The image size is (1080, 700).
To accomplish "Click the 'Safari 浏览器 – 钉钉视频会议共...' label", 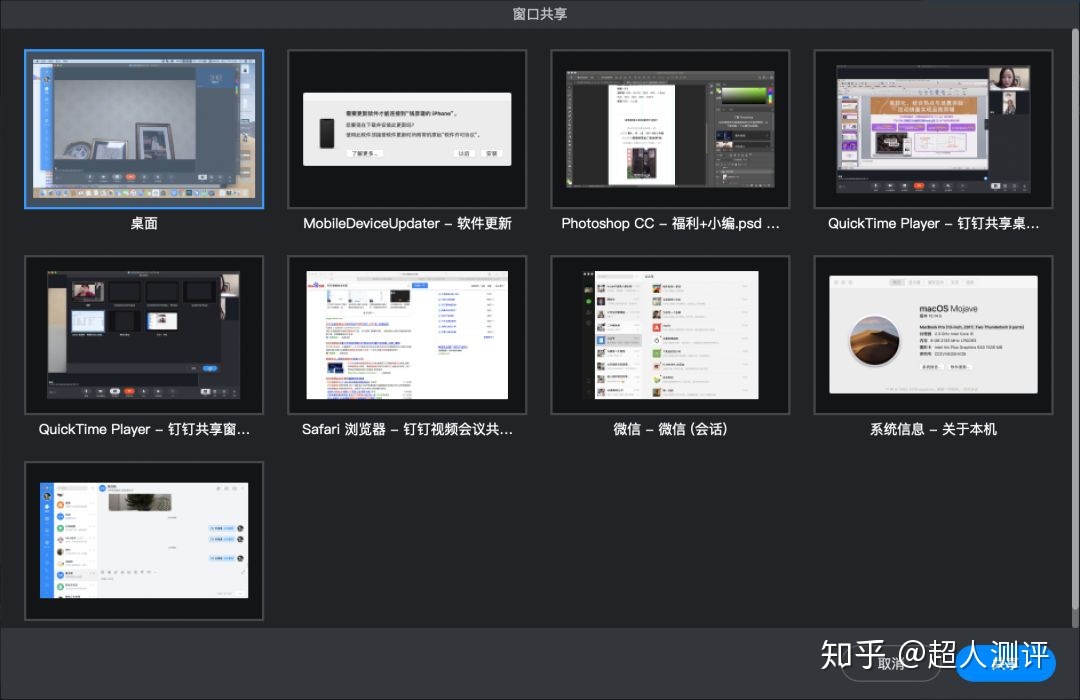I will pyautogui.click(x=407, y=429).
